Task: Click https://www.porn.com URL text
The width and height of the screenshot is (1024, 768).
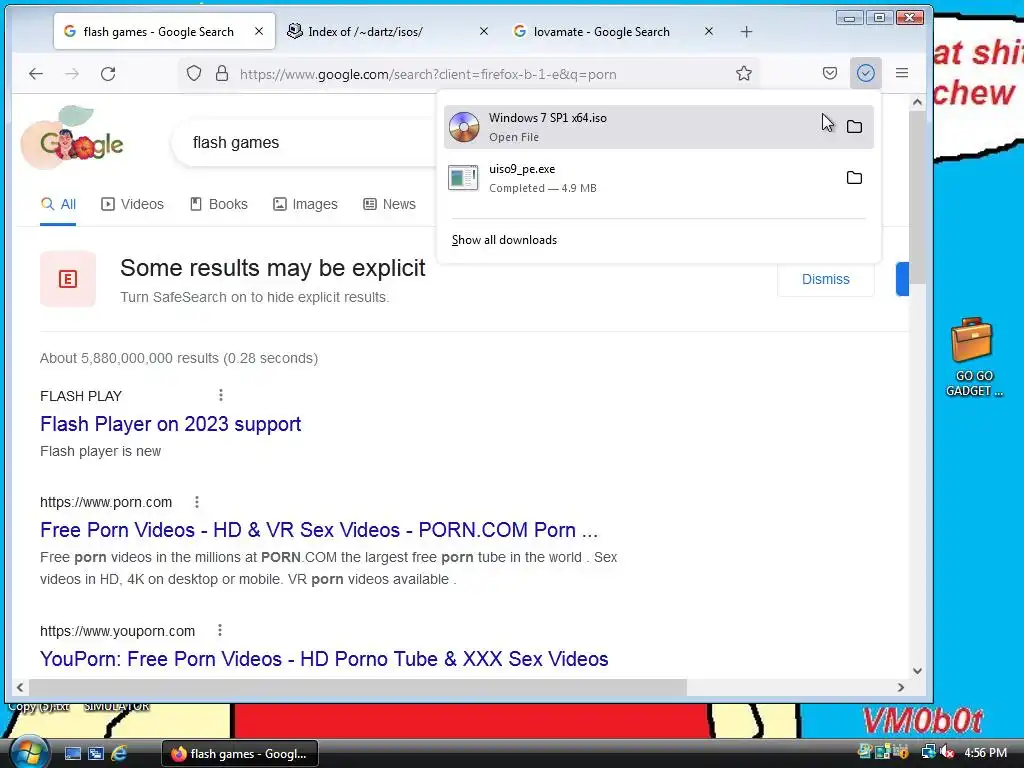Action: click(106, 502)
